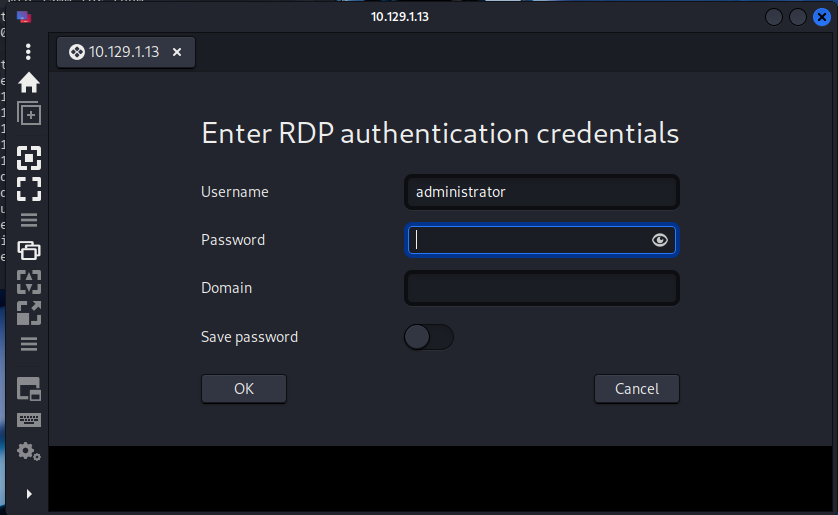838x515 pixels.
Task: Click the Password label
Action: click(x=233, y=240)
